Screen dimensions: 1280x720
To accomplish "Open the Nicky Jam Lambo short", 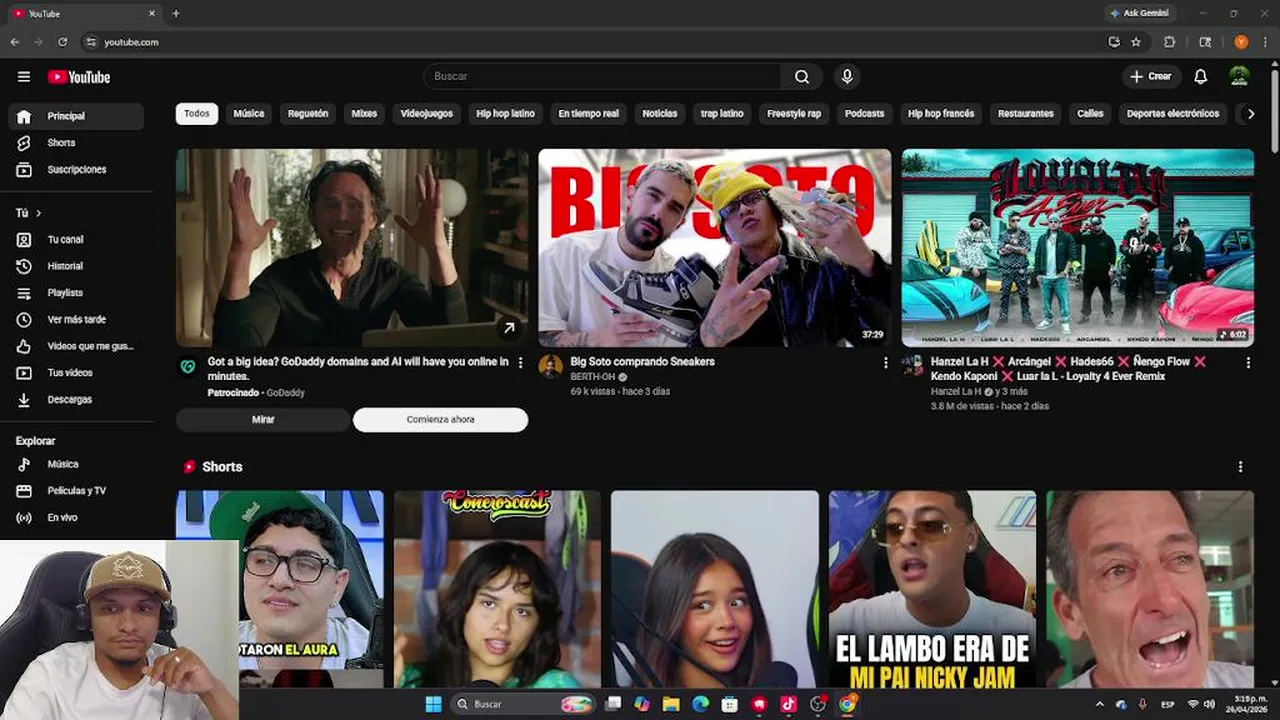I will 932,588.
